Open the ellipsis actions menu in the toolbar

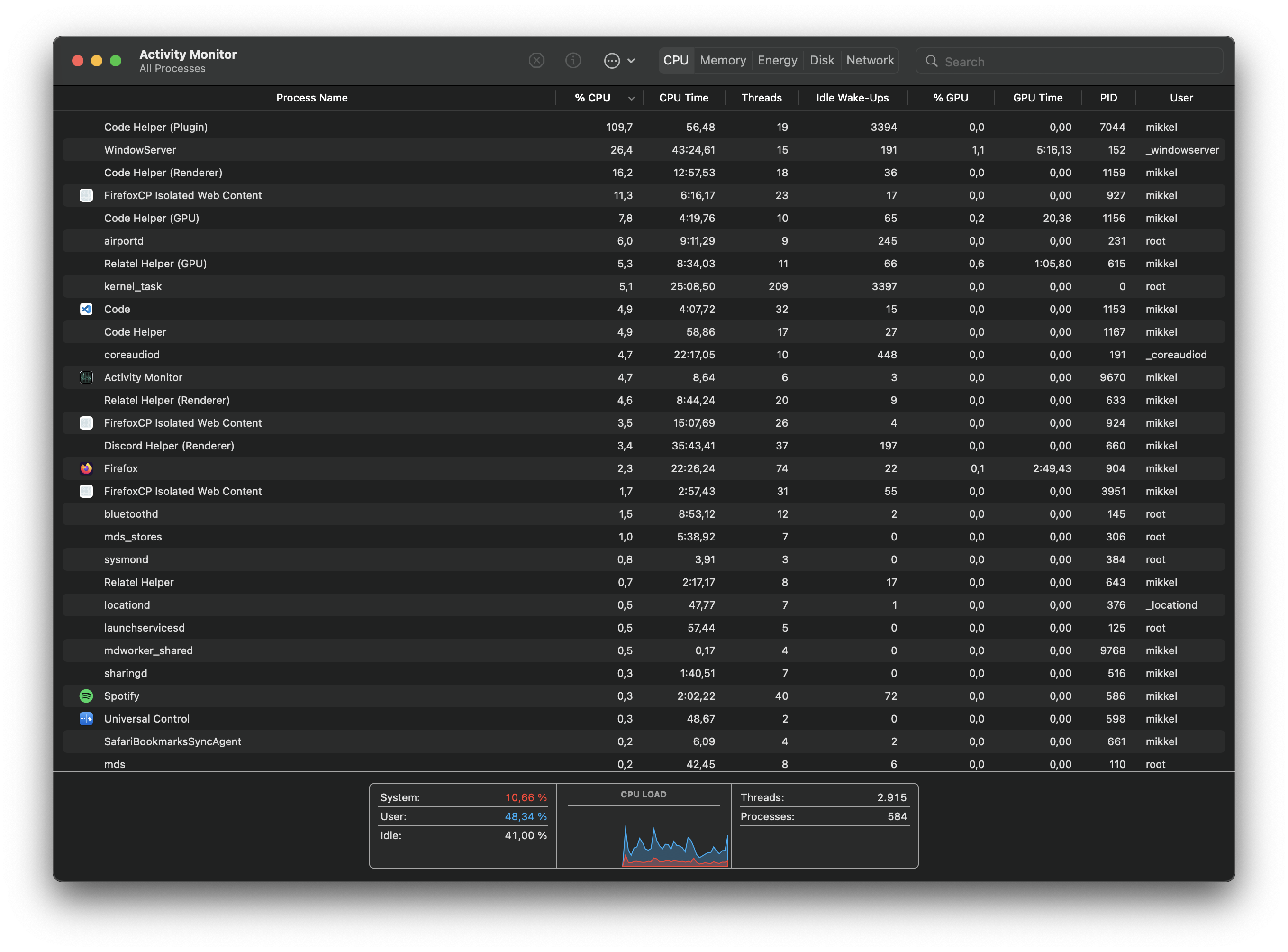click(619, 61)
